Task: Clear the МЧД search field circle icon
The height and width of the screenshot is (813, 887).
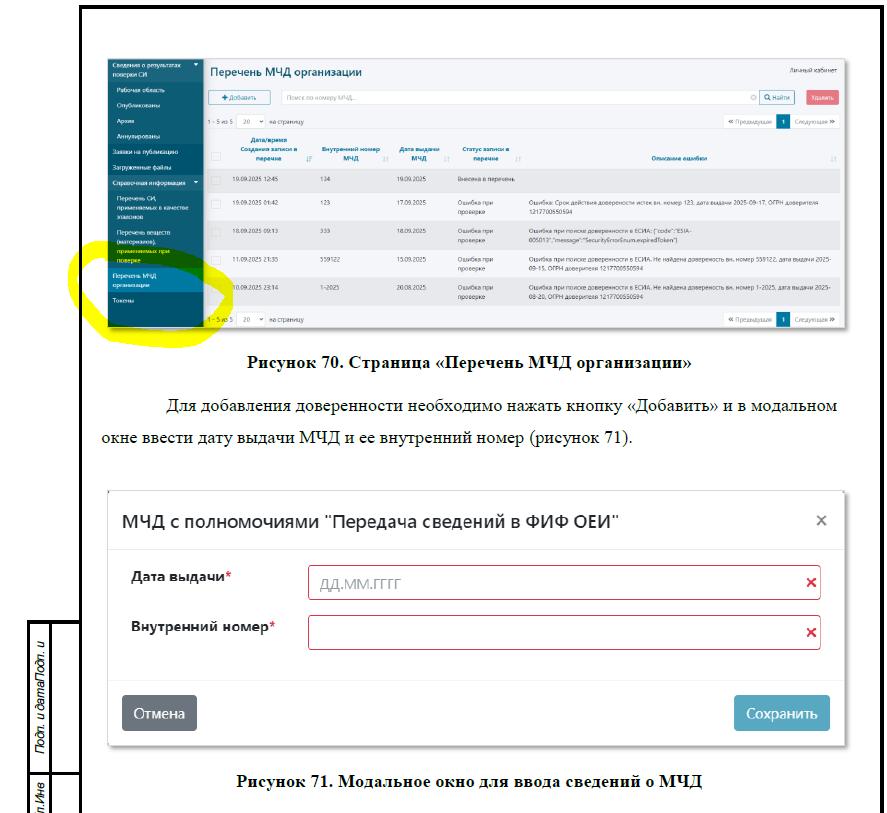Action: tap(753, 98)
